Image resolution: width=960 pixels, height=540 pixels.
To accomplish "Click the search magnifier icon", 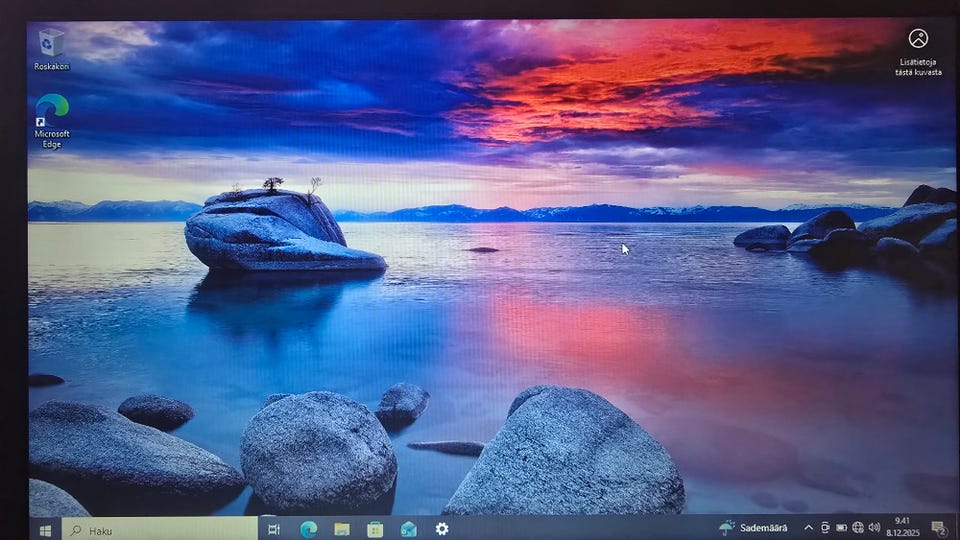I will click(76, 530).
